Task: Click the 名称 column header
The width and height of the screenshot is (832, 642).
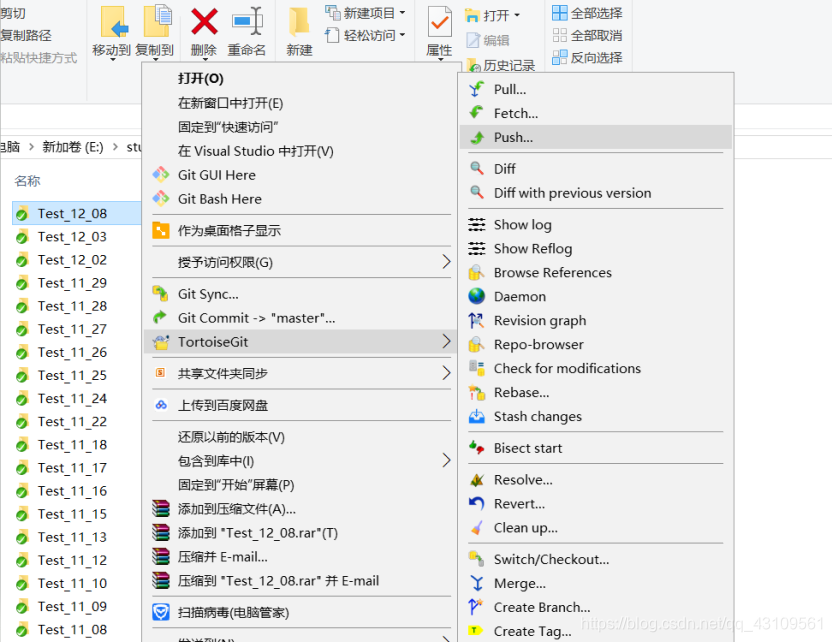Action: tap(27, 181)
